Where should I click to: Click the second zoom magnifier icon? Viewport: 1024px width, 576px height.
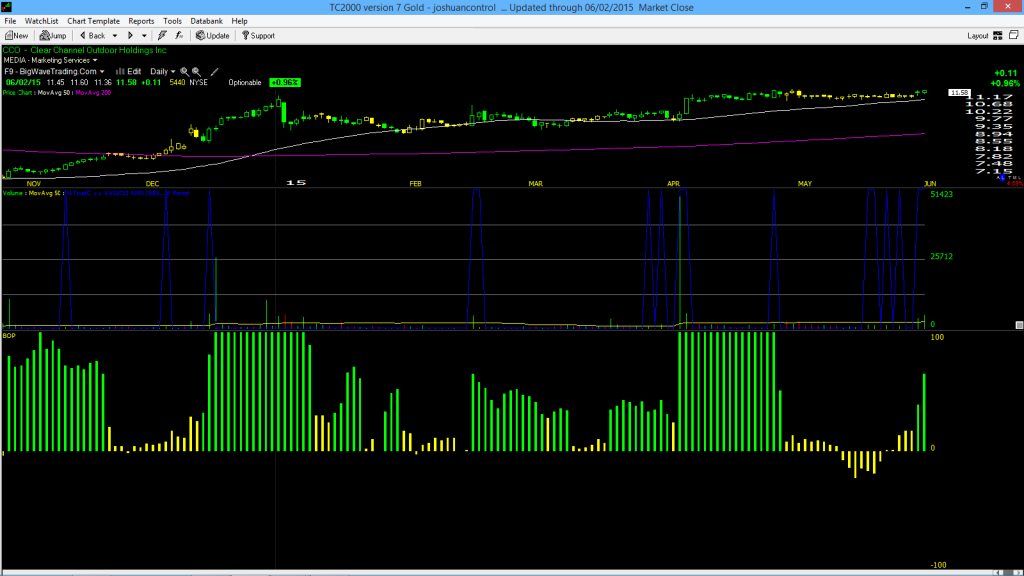point(196,72)
